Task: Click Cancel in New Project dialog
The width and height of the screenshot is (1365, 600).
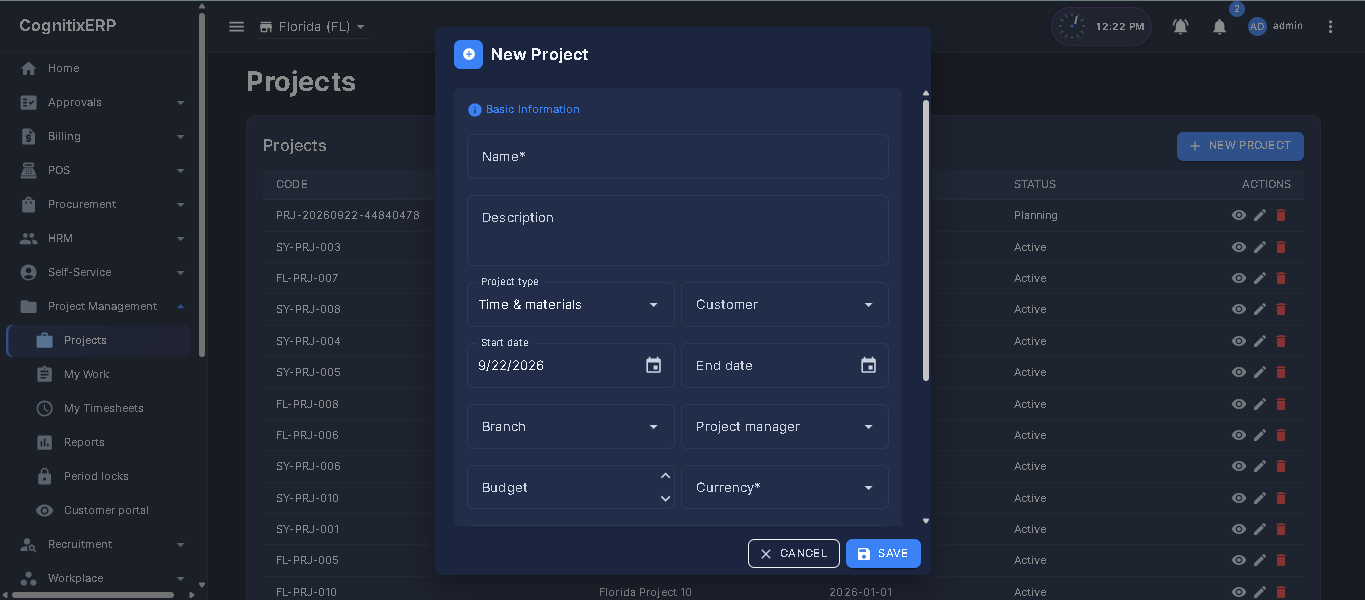Action: click(794, 553)
